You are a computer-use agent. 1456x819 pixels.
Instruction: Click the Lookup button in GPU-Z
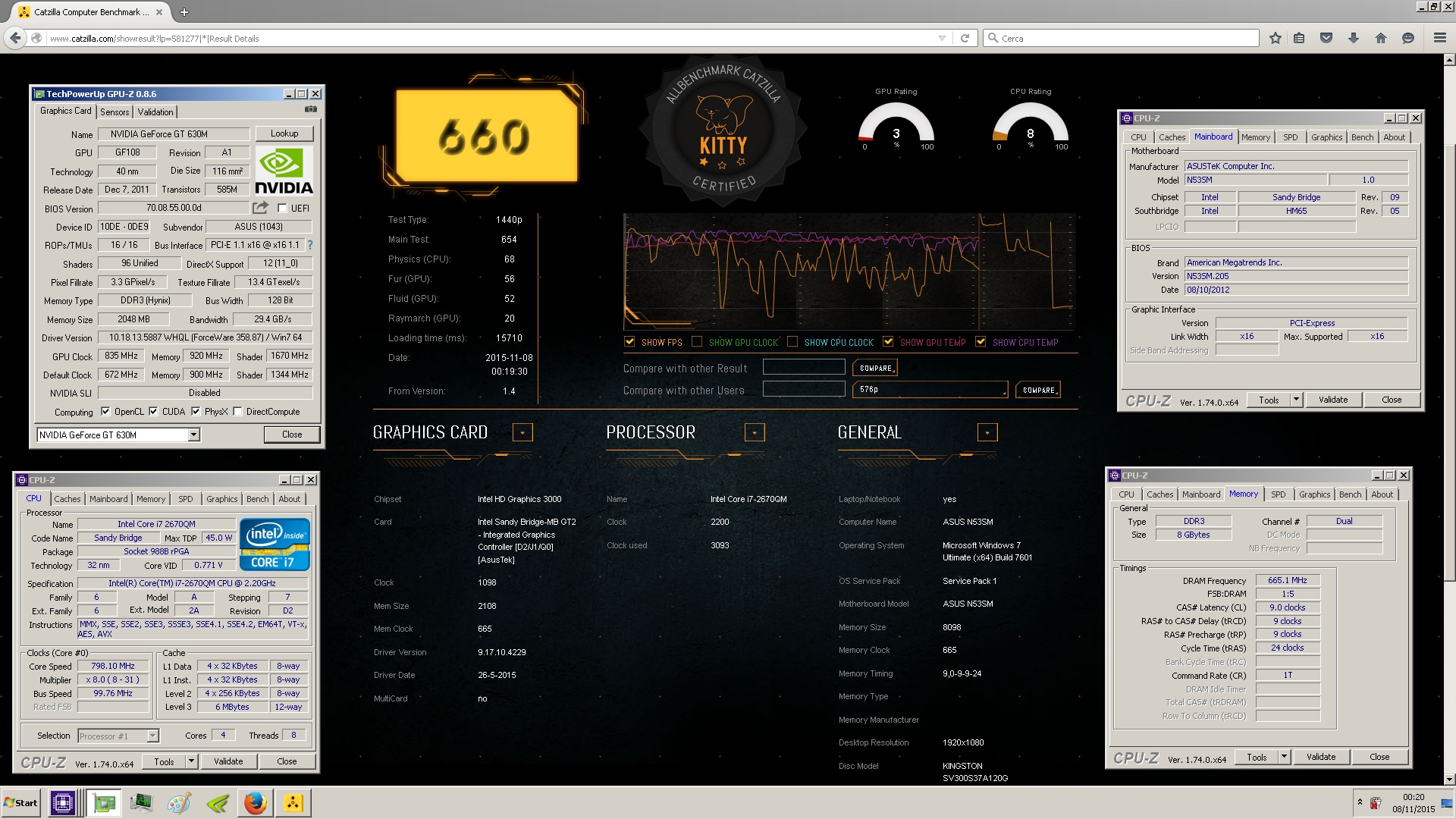click(x=284, y=133)
